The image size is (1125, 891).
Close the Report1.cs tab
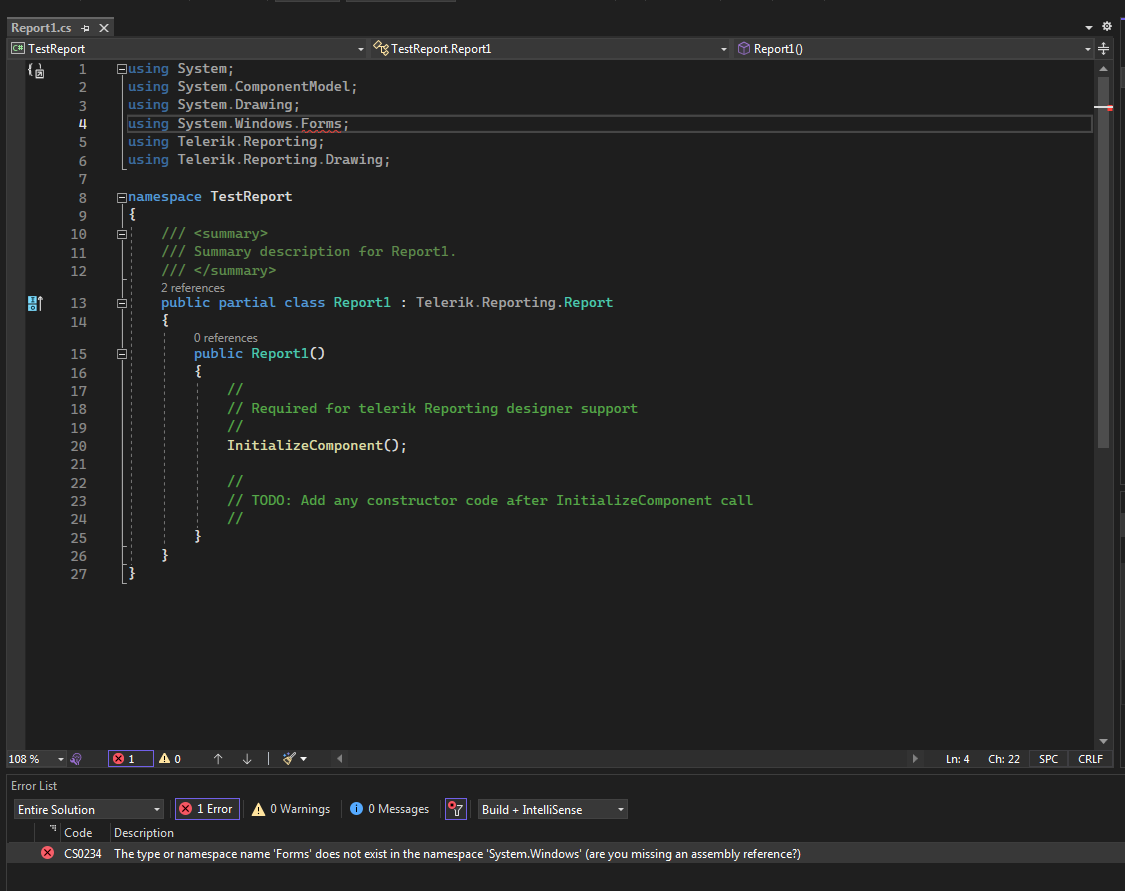(104, 28)
